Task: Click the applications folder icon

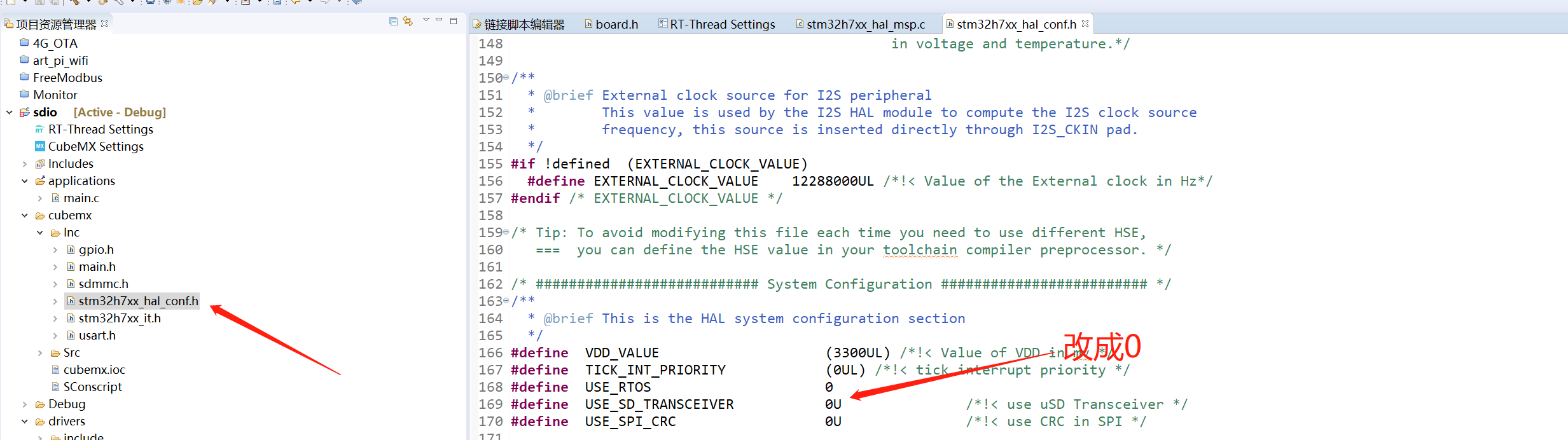Action: click(39, 181)
